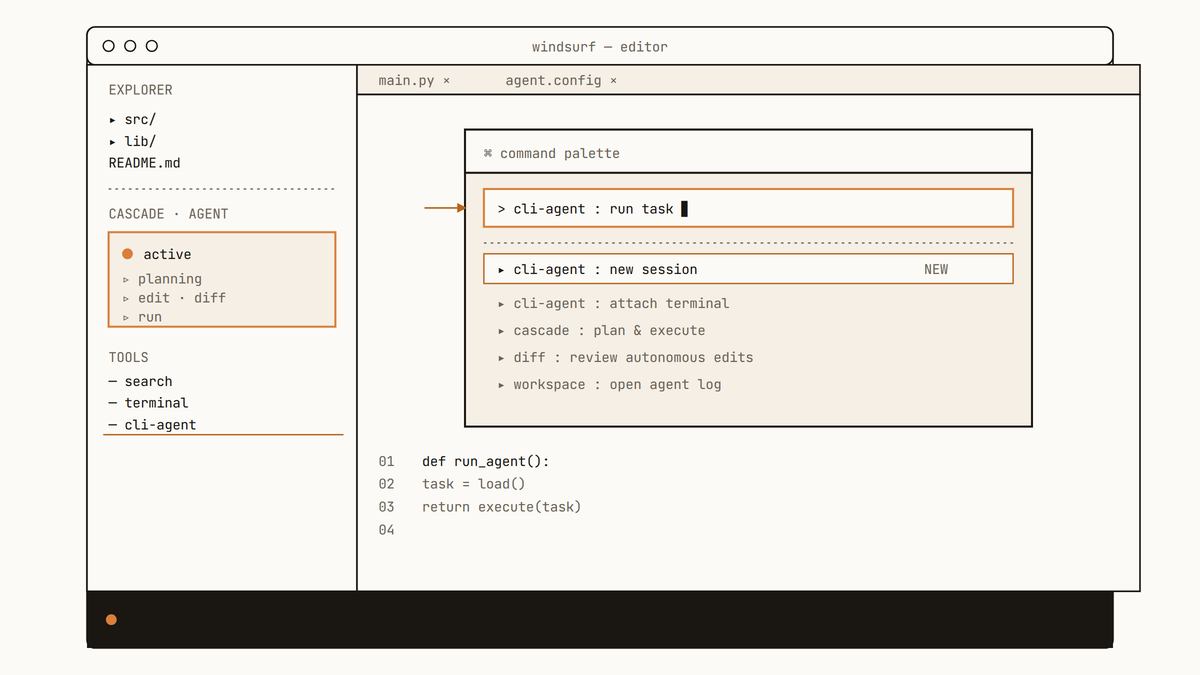
Task: Expand the edit · diff step triangle
Action: click(127, 298)
